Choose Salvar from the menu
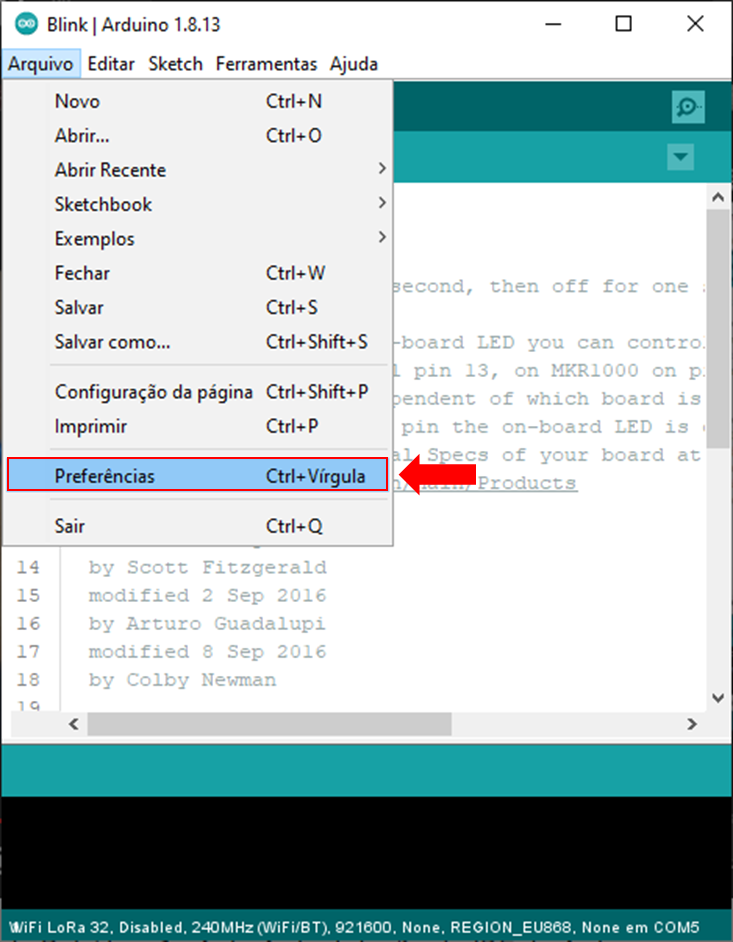Screen dimensions: 733x942 tap(197, 307)
